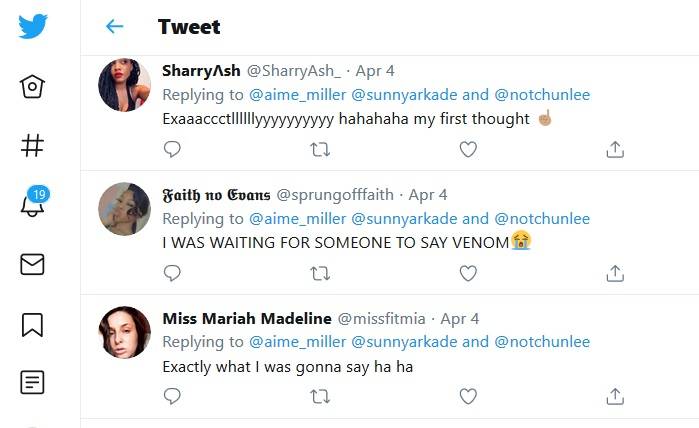Like SharryAsh's reply

coord(468,149)
